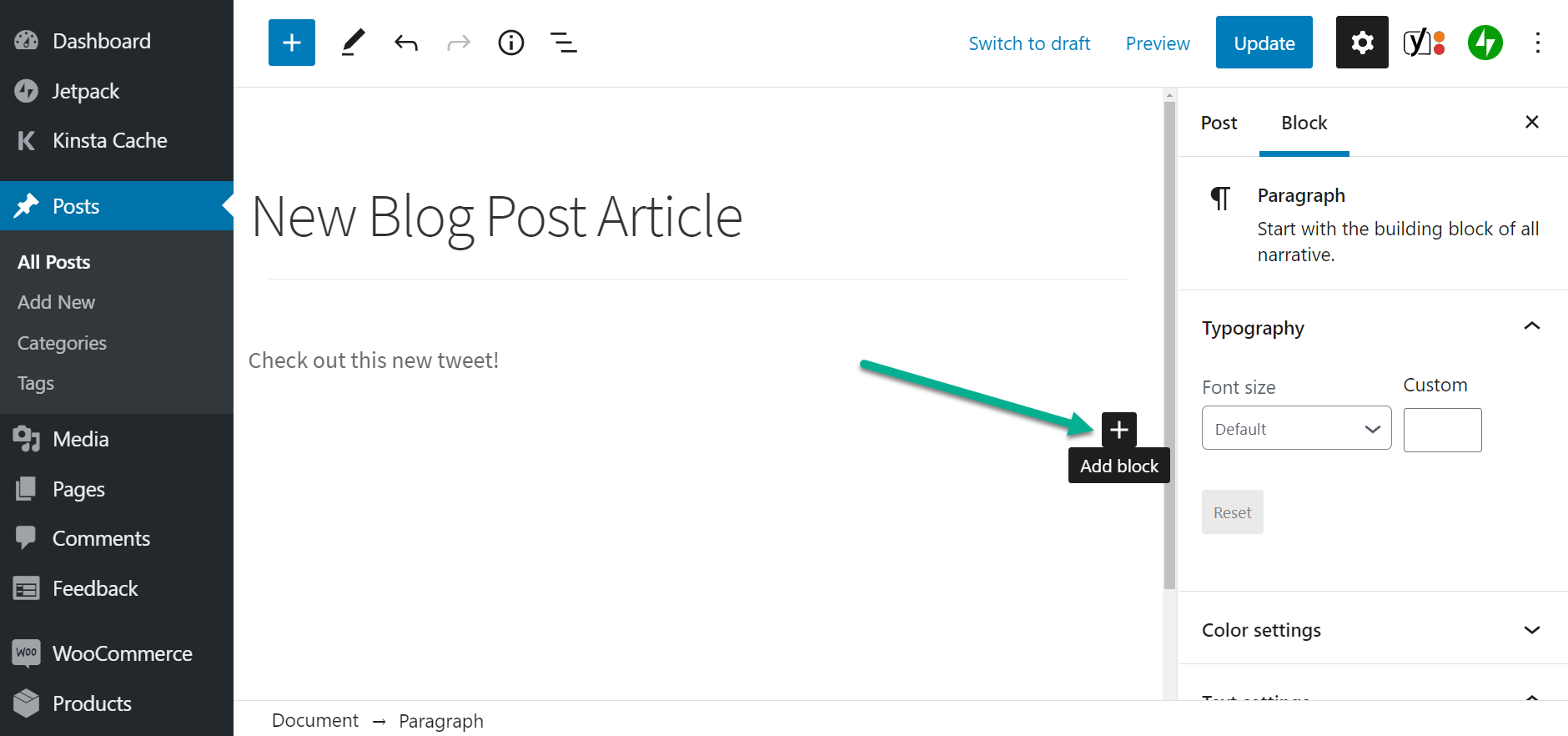Open the Jetpack panel icon
1568x736 pixels.
tap(1485, 43)
